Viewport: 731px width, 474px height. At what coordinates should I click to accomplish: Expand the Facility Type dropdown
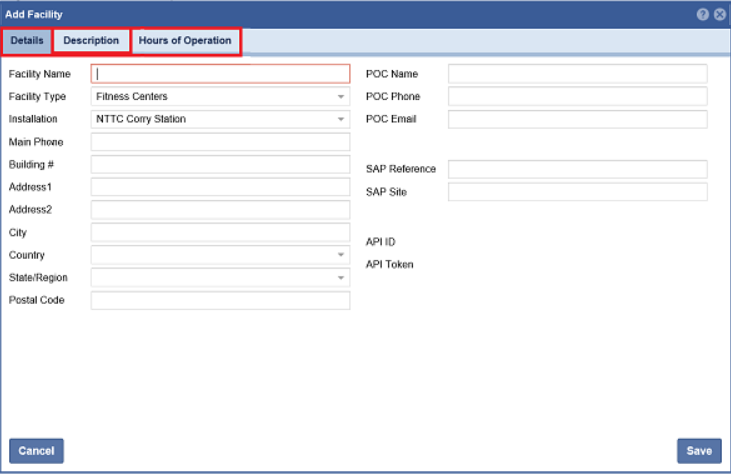tap(341, 97)
